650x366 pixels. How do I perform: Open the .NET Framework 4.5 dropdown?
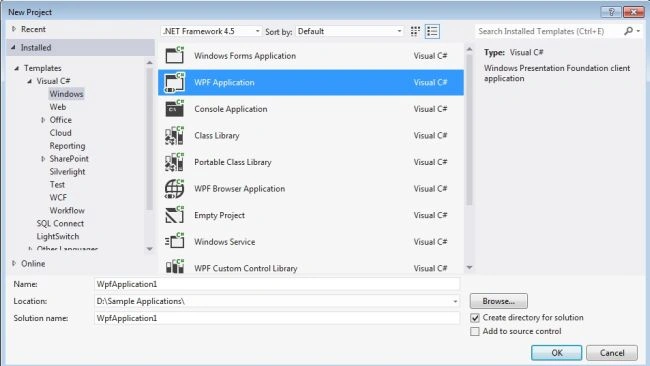coord(211,31)
